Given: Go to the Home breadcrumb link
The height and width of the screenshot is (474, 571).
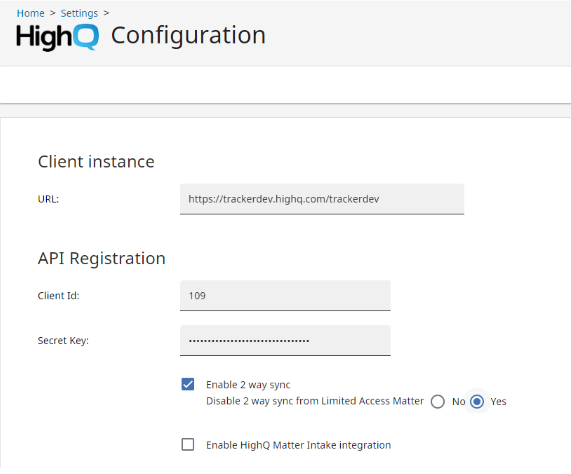Looking at the screenshot, I should point(31,13).
